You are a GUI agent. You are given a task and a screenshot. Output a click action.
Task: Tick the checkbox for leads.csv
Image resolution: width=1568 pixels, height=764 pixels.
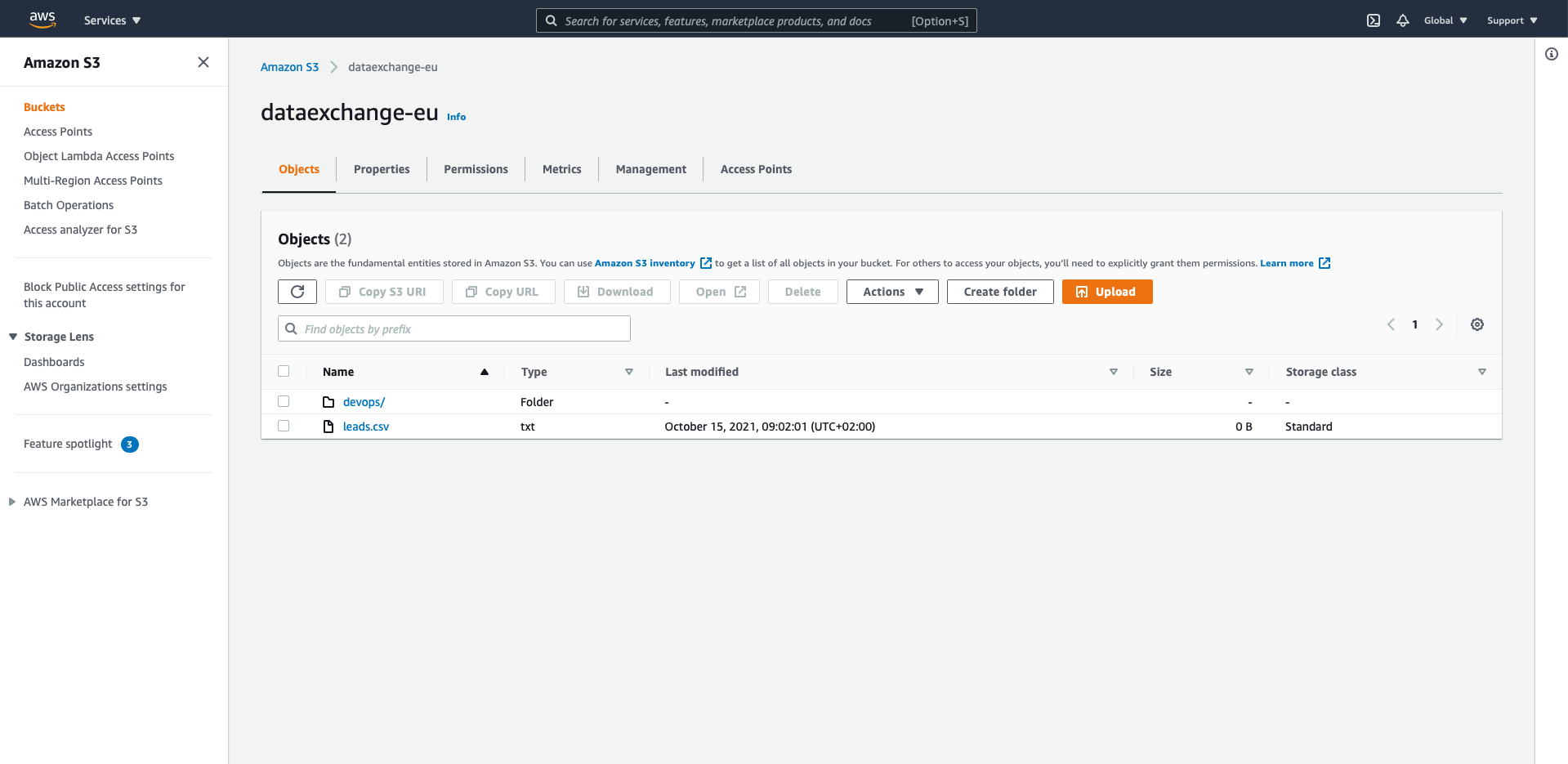[284, 426]
